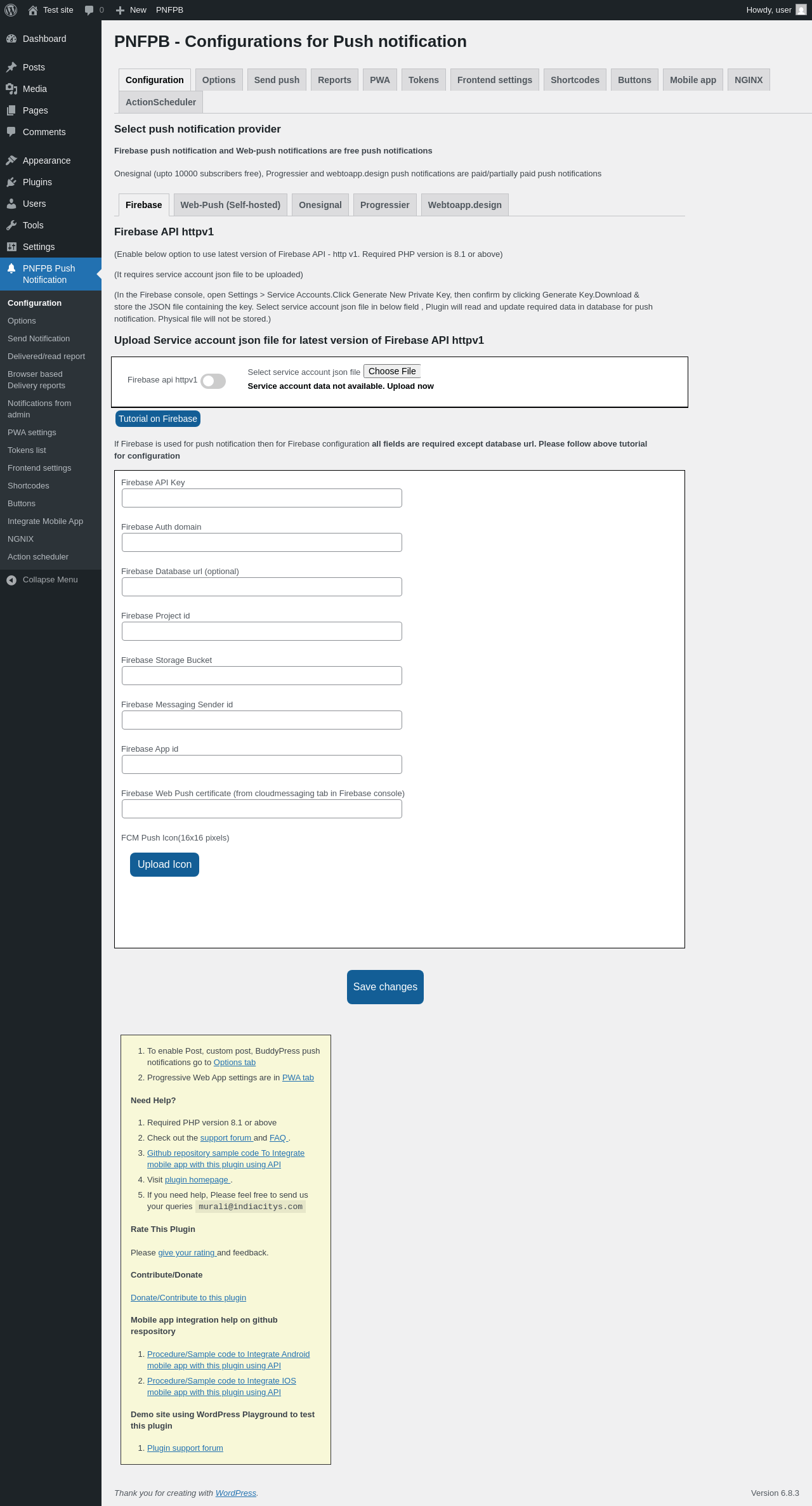Open the WordPress logo menu
Viewport: 812px width, 1506px height.
[11, 10]
